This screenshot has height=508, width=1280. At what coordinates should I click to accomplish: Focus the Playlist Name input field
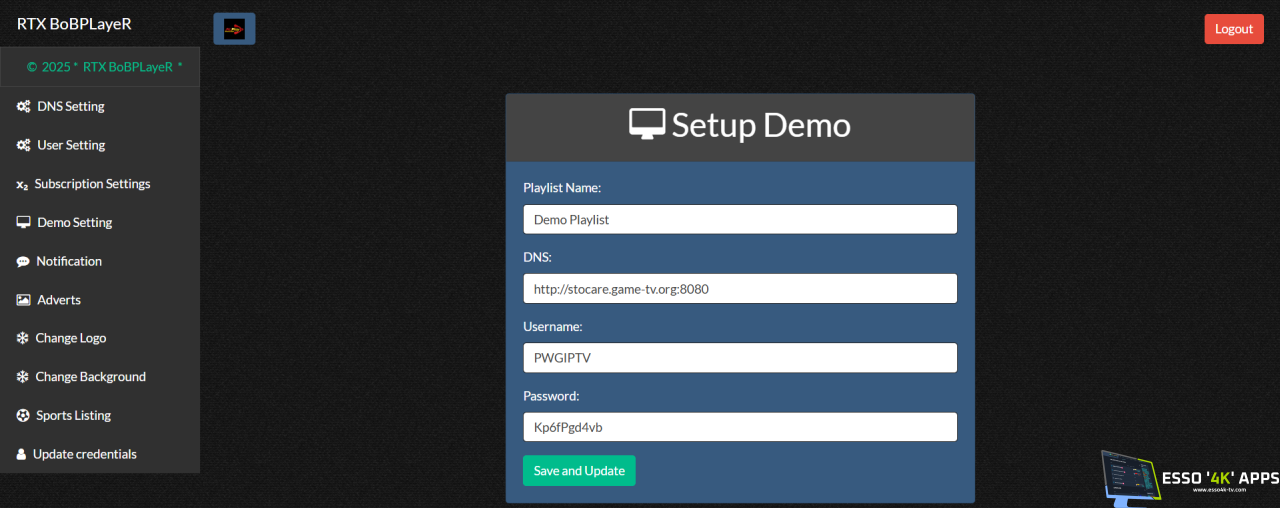(x=740, y=220)
